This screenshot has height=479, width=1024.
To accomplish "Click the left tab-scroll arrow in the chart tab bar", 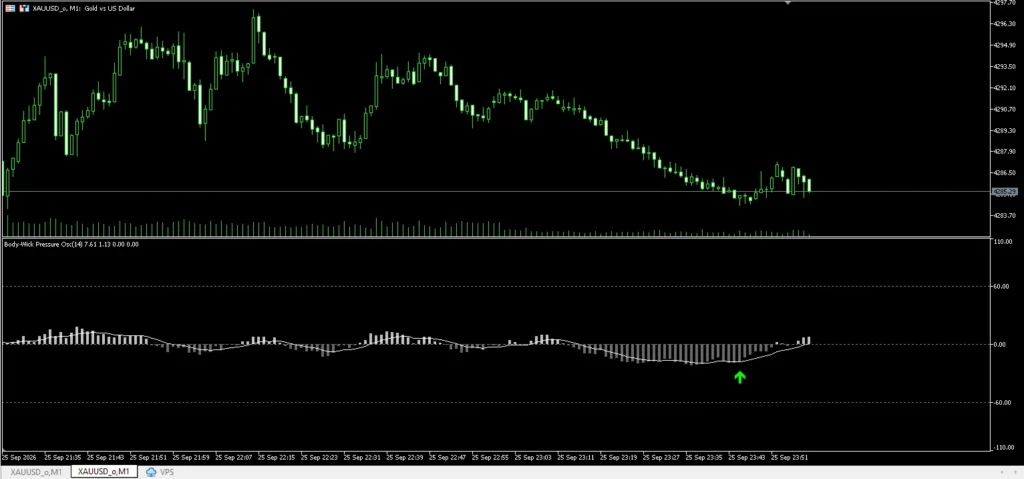I will click(1002, 472).
